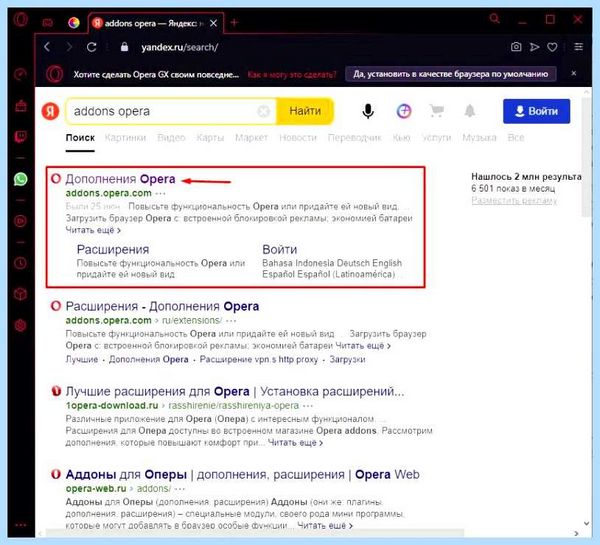The image size is (600, 545).
Task: Expand 'Читать ещё' under first result
Action: [x=93, y=230]
